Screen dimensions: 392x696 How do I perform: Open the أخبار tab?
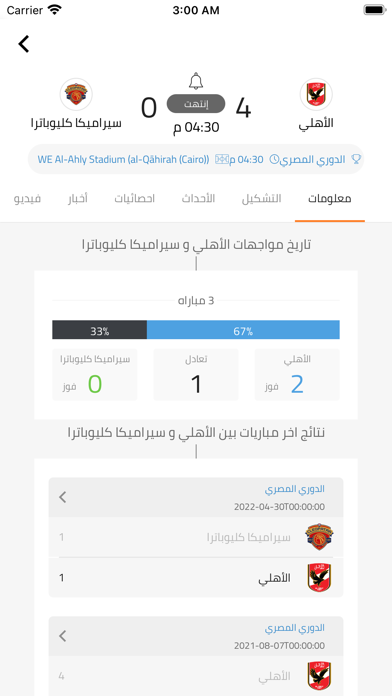point(78,198)
